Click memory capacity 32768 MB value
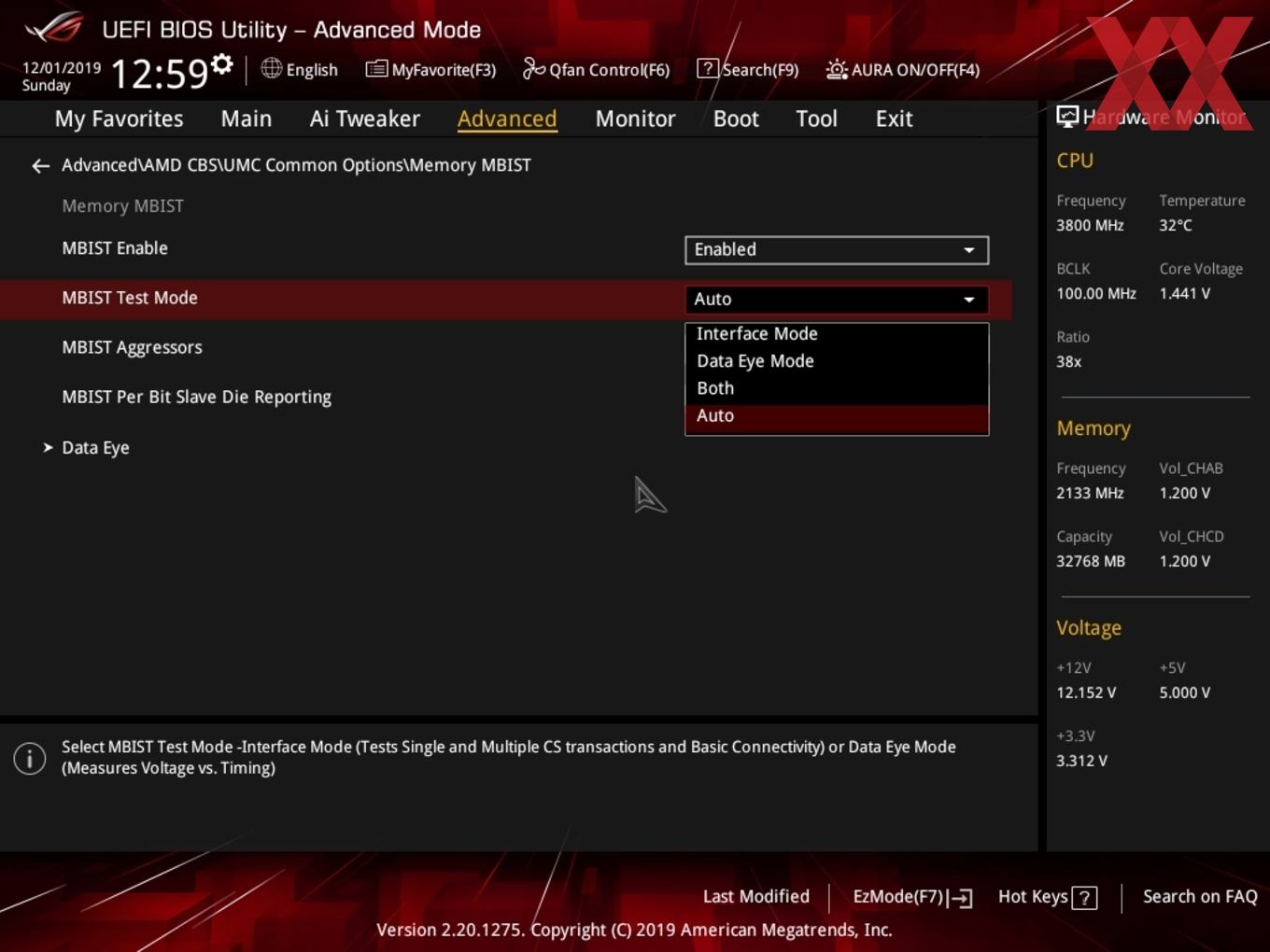The height and width of the screenshot is (952, 1270). 1091,561
